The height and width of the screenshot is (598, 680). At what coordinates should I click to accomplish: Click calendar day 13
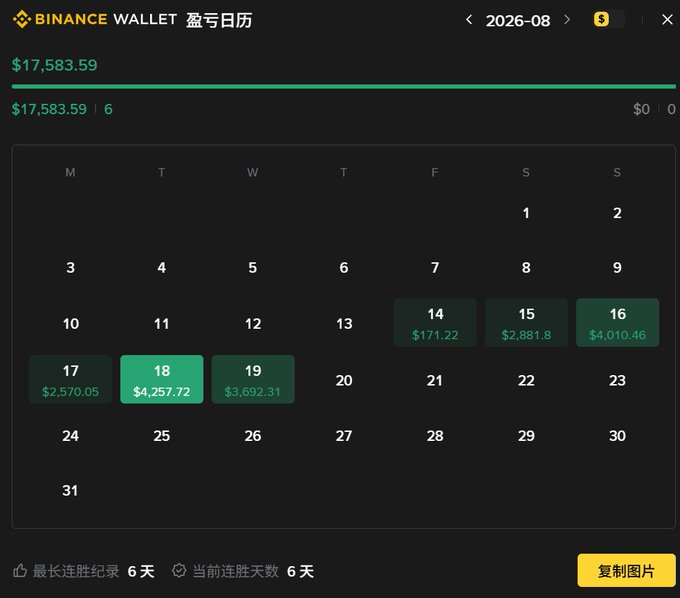click(x=344, y=324)
